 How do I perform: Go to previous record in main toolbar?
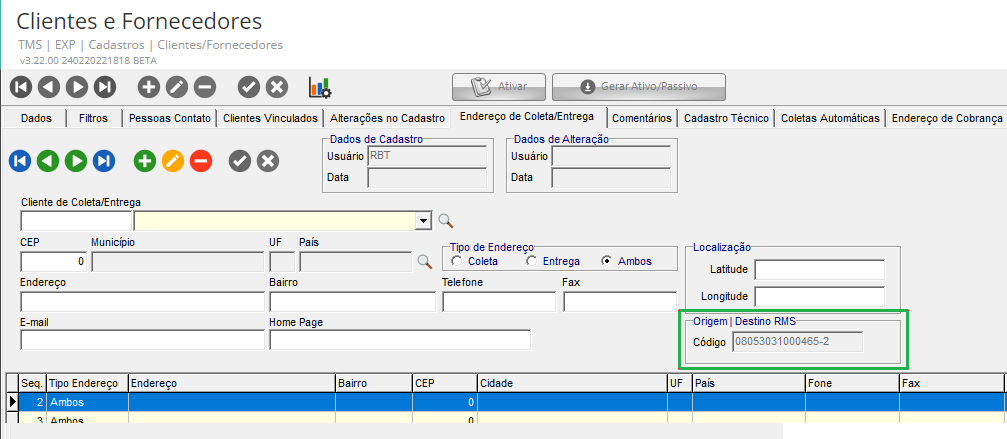click(49, 87)
